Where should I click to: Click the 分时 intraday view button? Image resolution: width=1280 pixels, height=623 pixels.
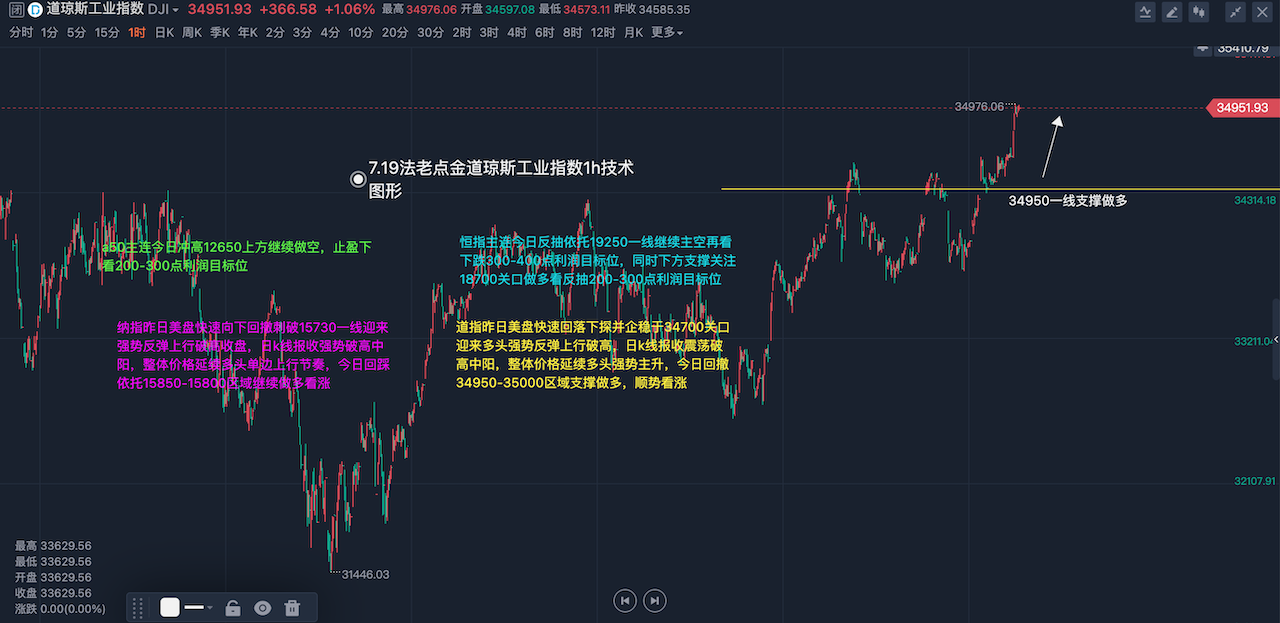[x=20, y=32]
